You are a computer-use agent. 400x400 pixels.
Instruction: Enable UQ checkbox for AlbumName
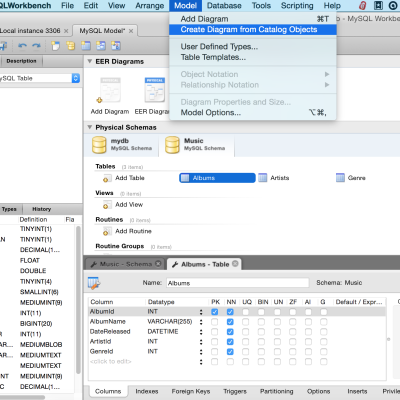[246, 322]
